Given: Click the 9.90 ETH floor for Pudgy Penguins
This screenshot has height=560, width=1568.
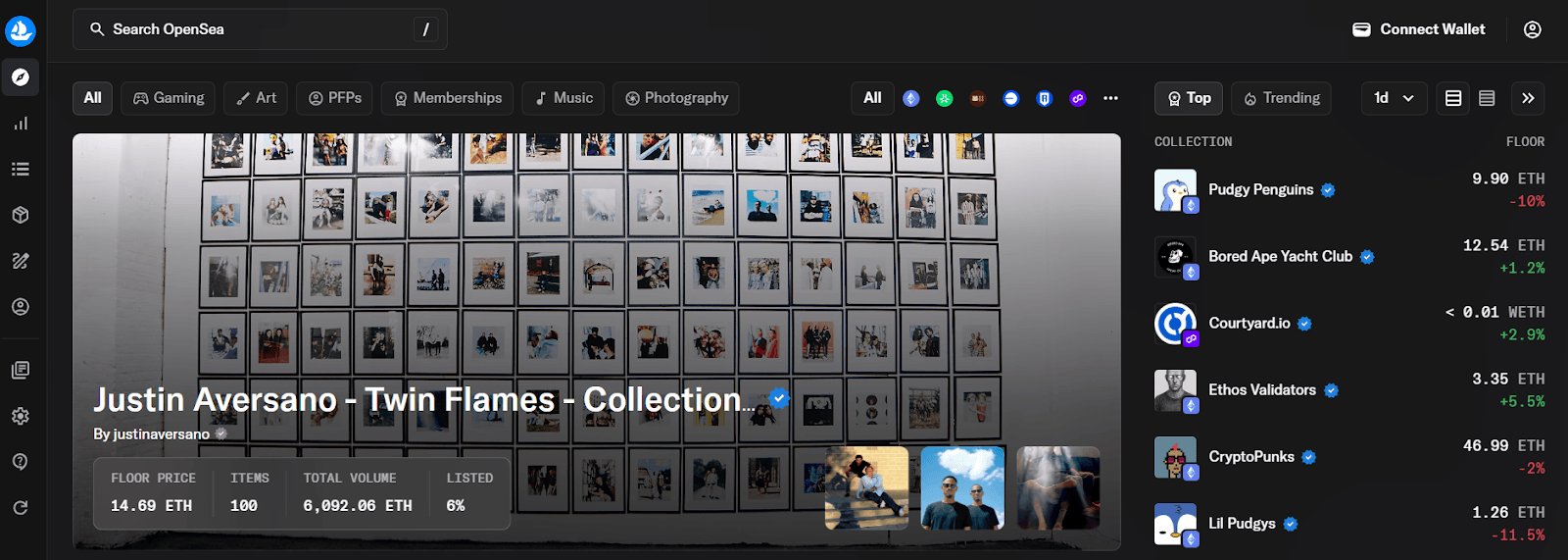Looking at the screenshot, I should click(1508, 178).
